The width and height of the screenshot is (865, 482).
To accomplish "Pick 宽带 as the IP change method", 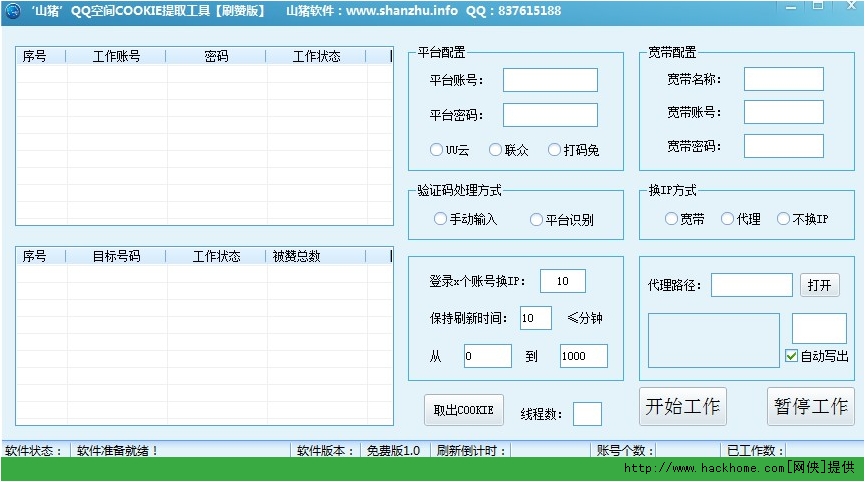I will point(672,219).
